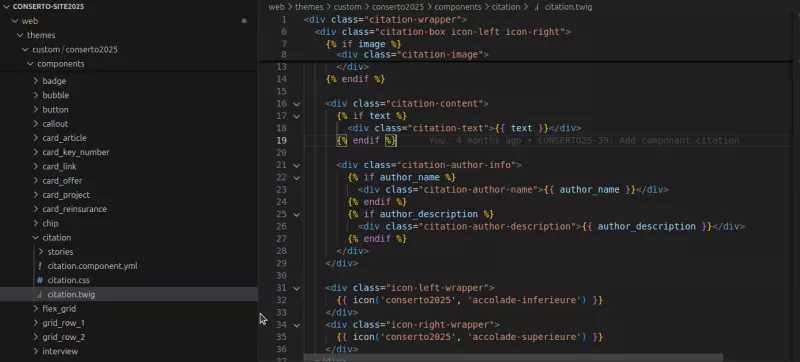Screen dimensions: 800x362
Task: Expand the card_key_number folder
Action: pos(36,152)
